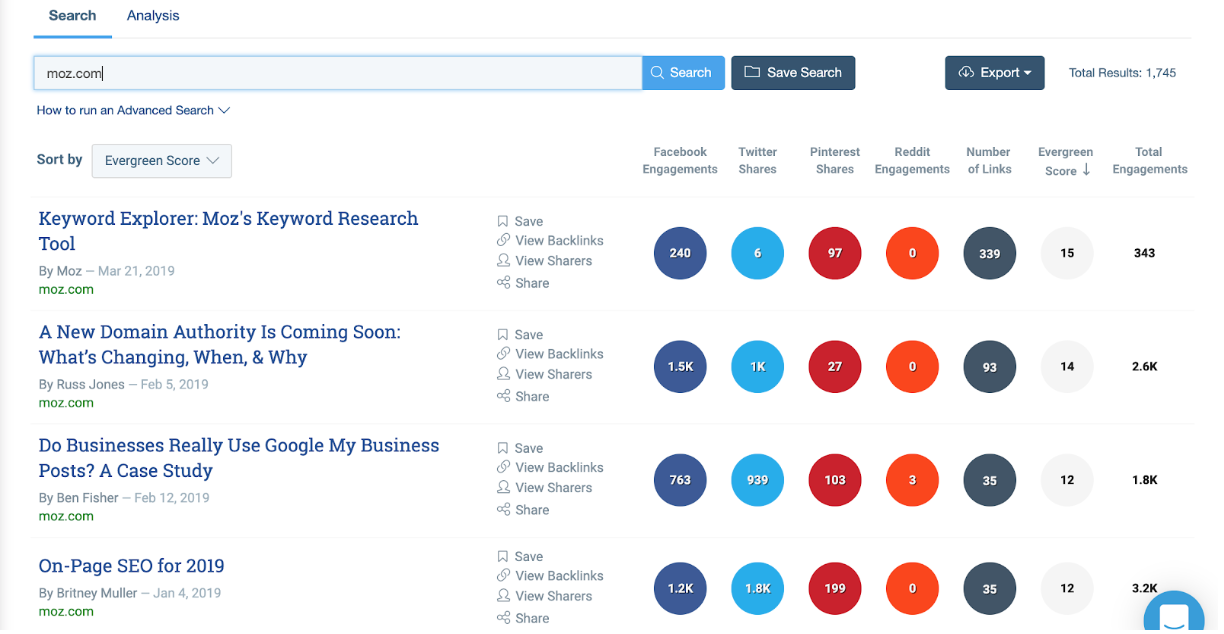
Task: Click Facebook bubble showing 240
Action: [680, 253]
